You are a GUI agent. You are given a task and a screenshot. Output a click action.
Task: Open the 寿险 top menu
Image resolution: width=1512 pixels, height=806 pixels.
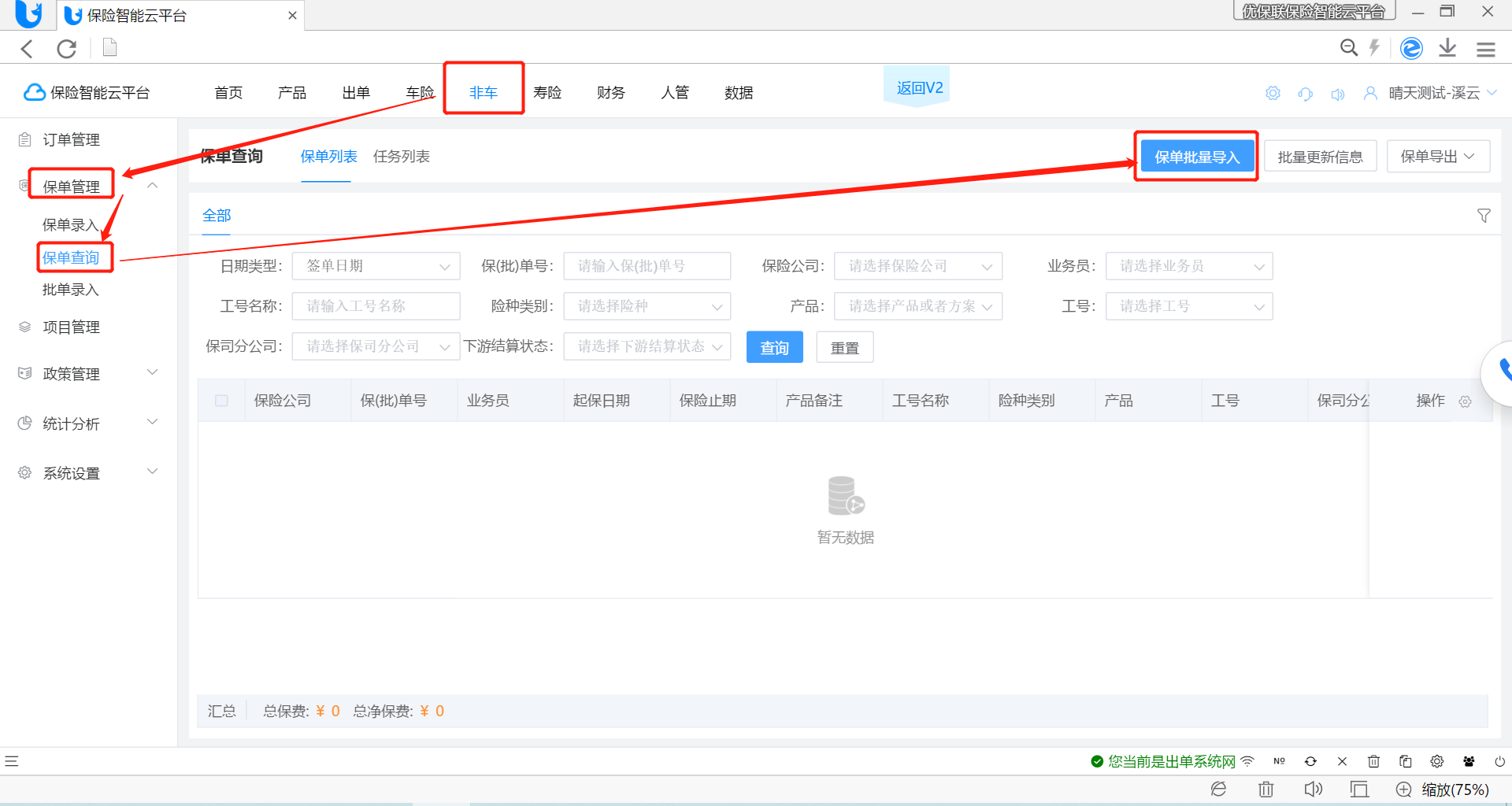tap(547, 93)
